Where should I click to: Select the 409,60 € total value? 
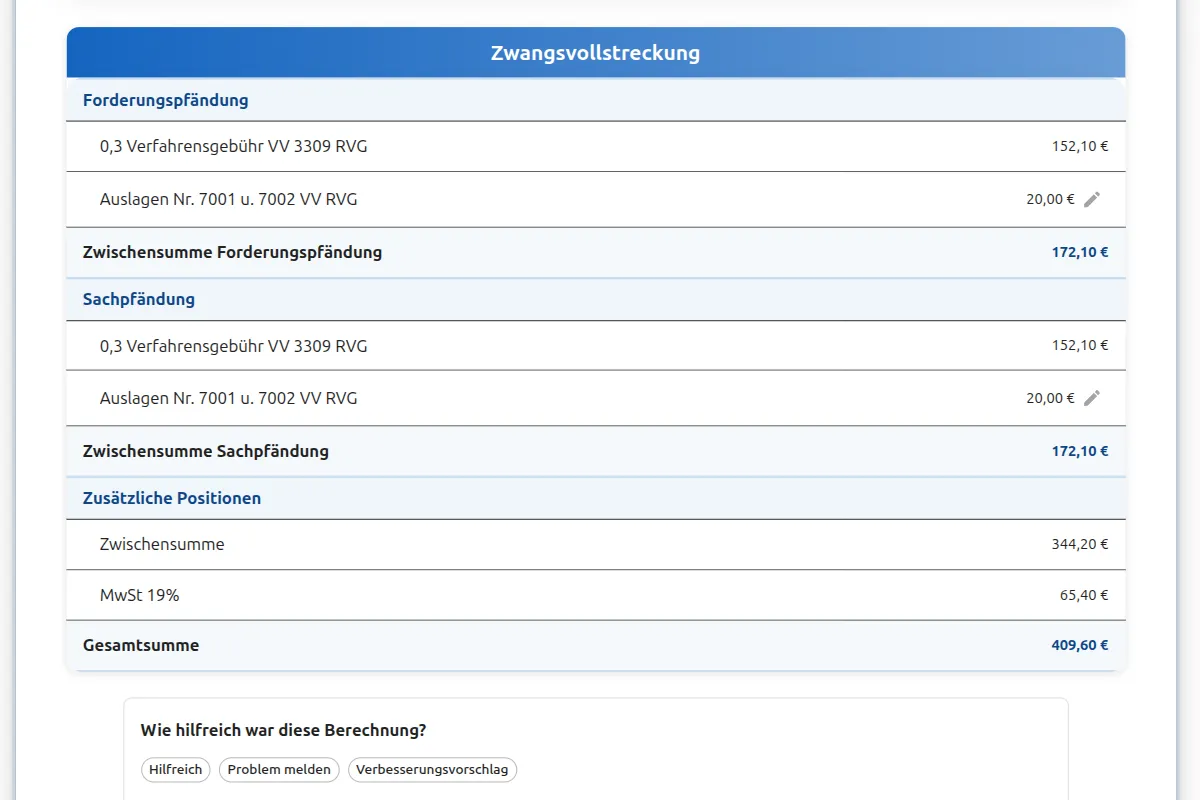pyautogui.click(x=1079, y=645)
